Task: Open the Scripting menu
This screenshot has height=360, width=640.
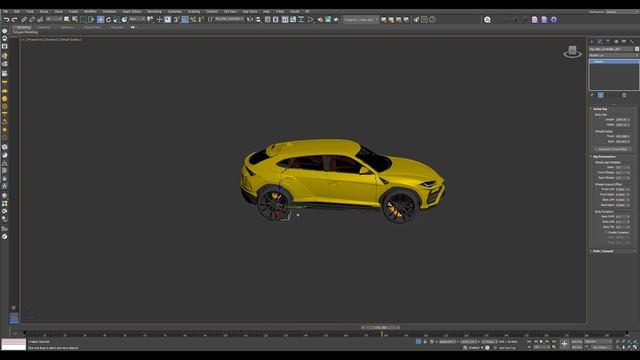Action: (x=194, y=11)
